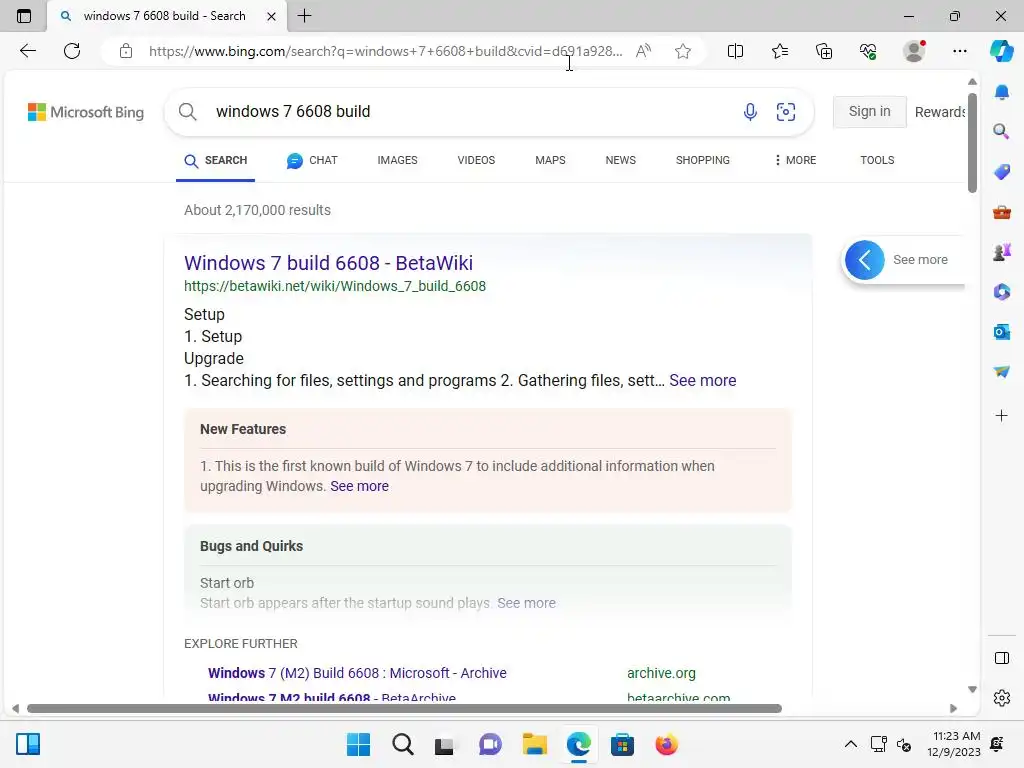The height and width of the screenshot is (768, 1024).
Task: Open sidebar settings gear
Action: (x=1001, y=698)
